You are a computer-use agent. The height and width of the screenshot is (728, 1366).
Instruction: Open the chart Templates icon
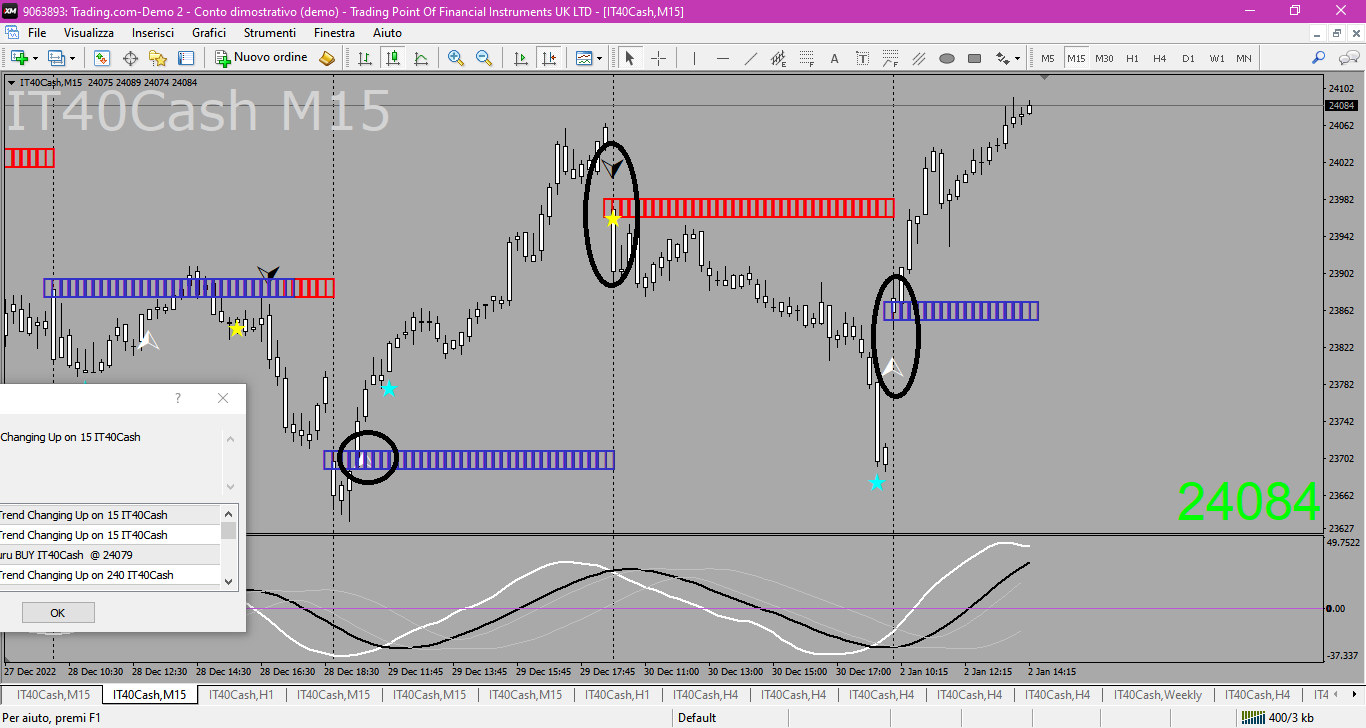point(585,58)
